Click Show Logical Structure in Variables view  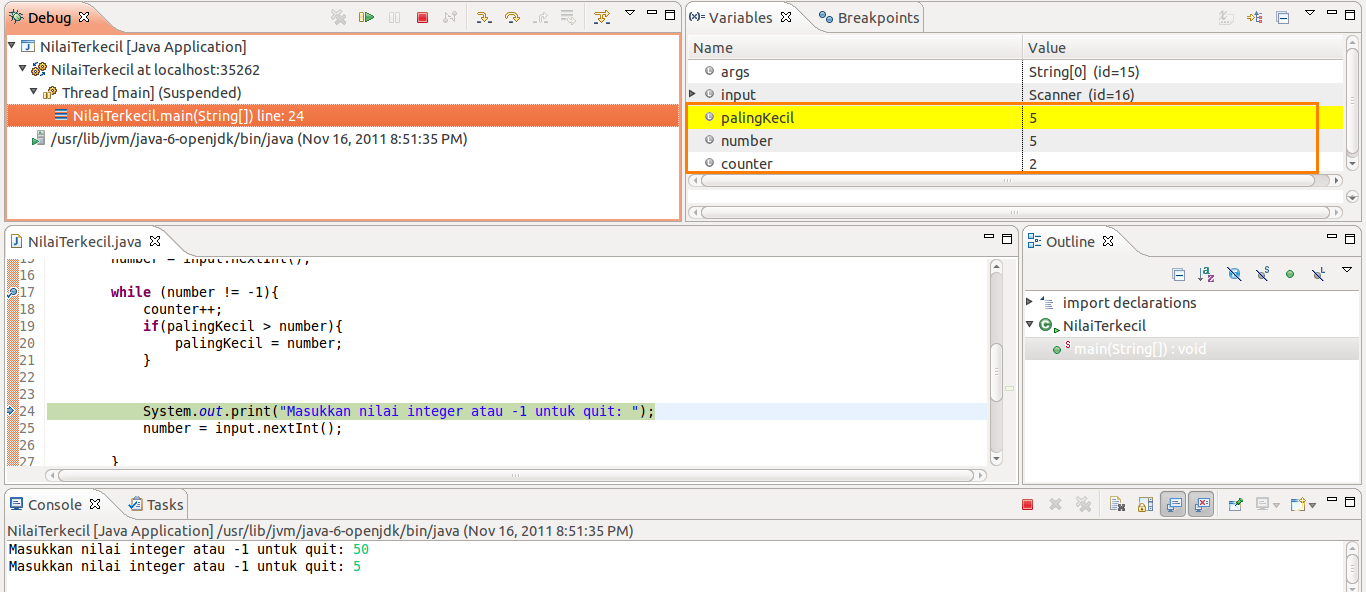[1254, 17]
